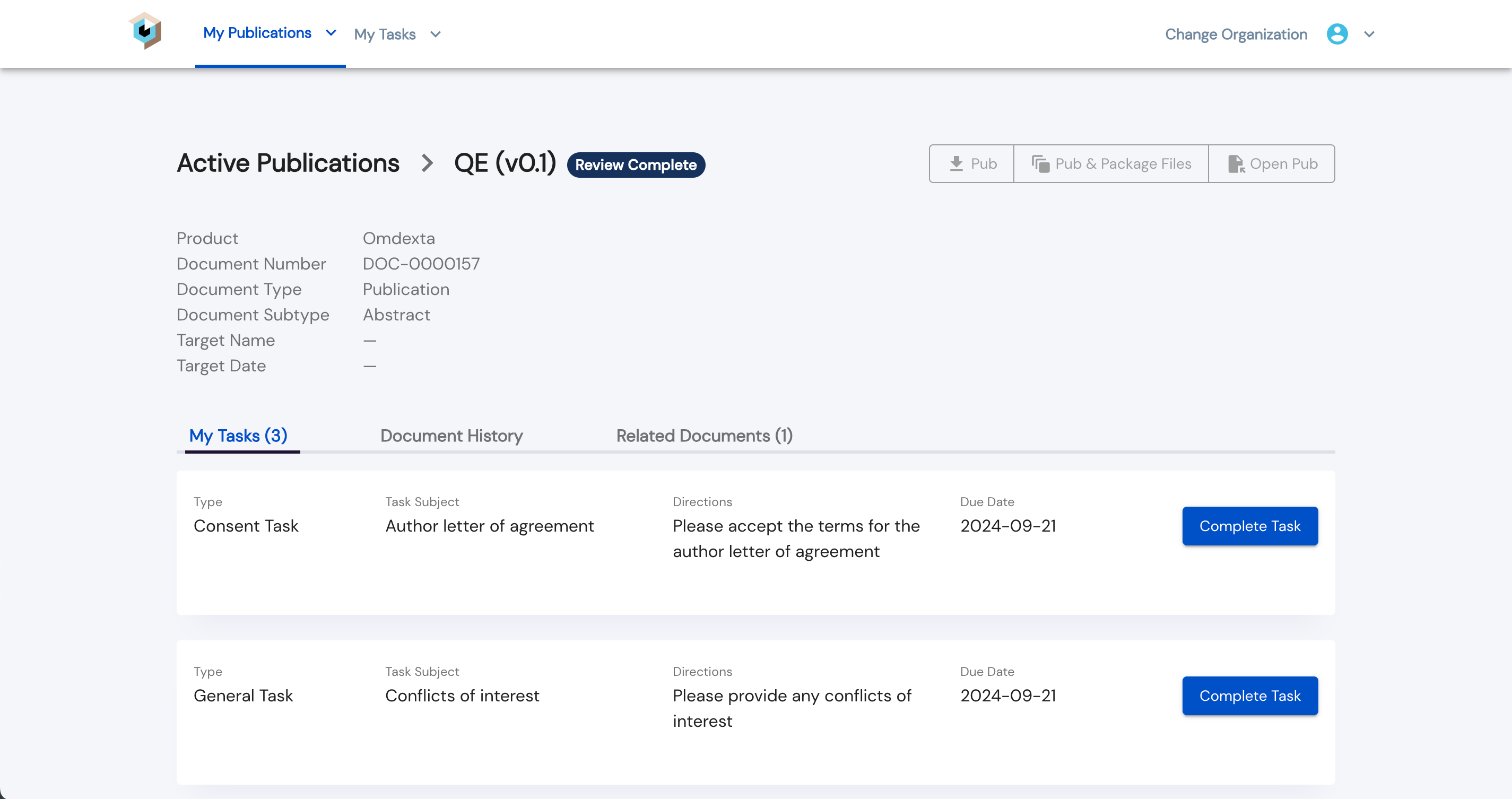
Task: Complete the Author letter of agreement task
Action: [x=1249, y=526]
